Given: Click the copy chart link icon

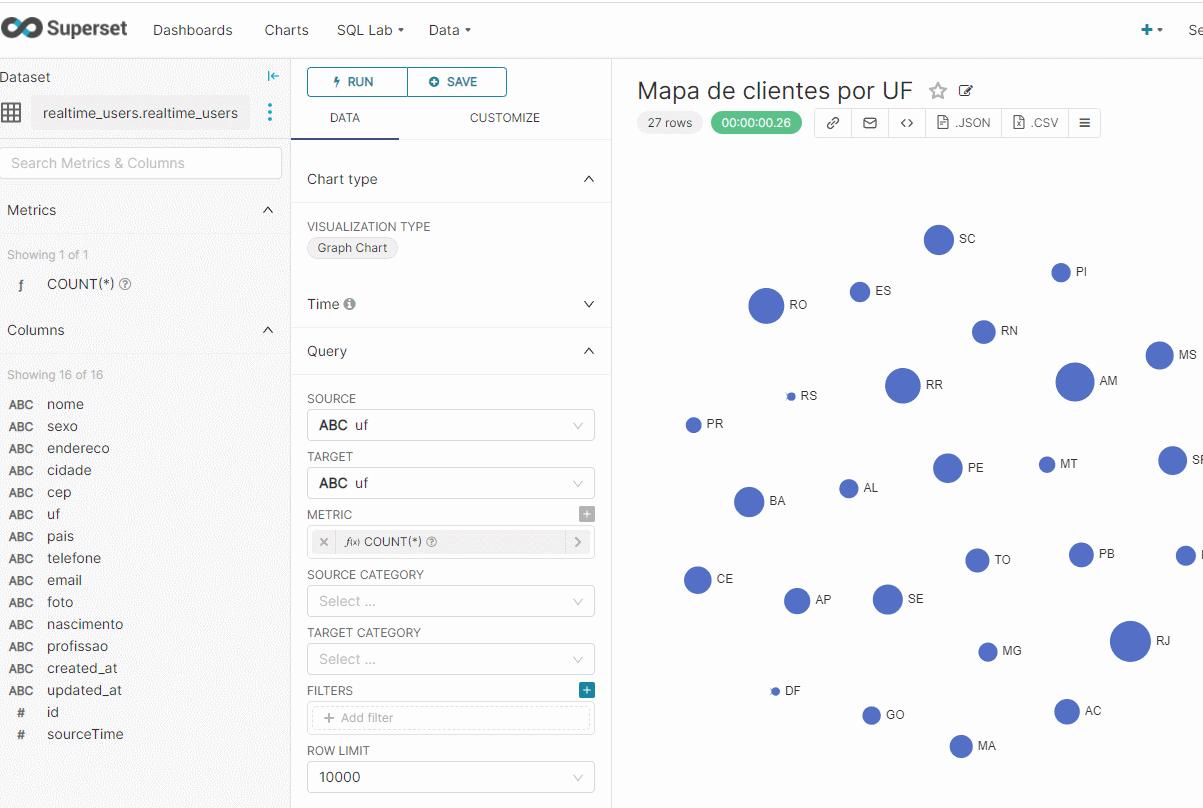Looking at the screenshot, I should (x=833, y=123).
